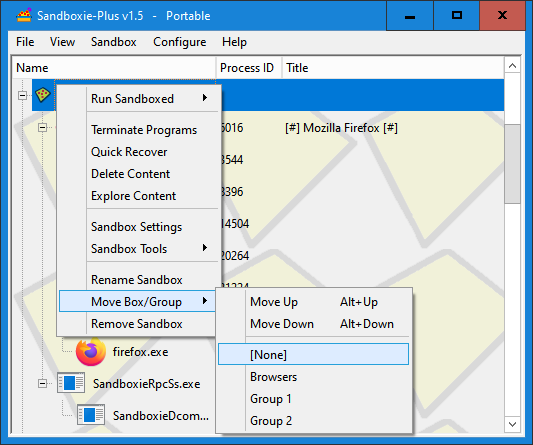The width and height of the screenshot is (533, 445).
Task: Click the Firefox icon beside firefox.exe
Action: [x=91, y=352]
